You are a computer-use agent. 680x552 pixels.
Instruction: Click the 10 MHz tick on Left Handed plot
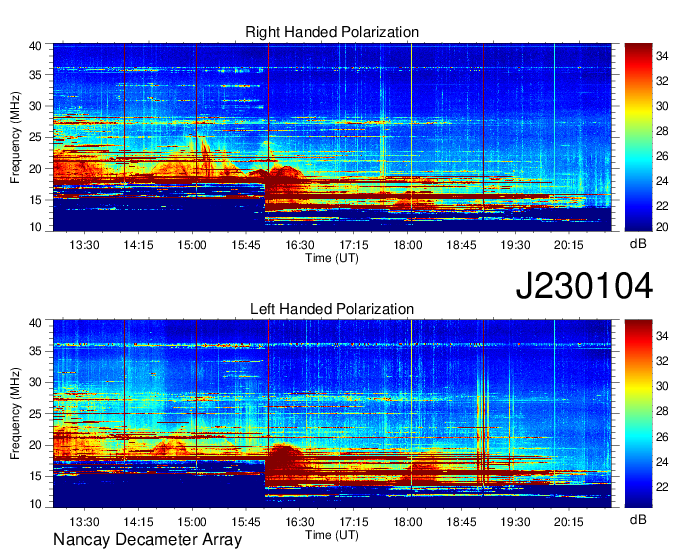(x=35, y=504)
